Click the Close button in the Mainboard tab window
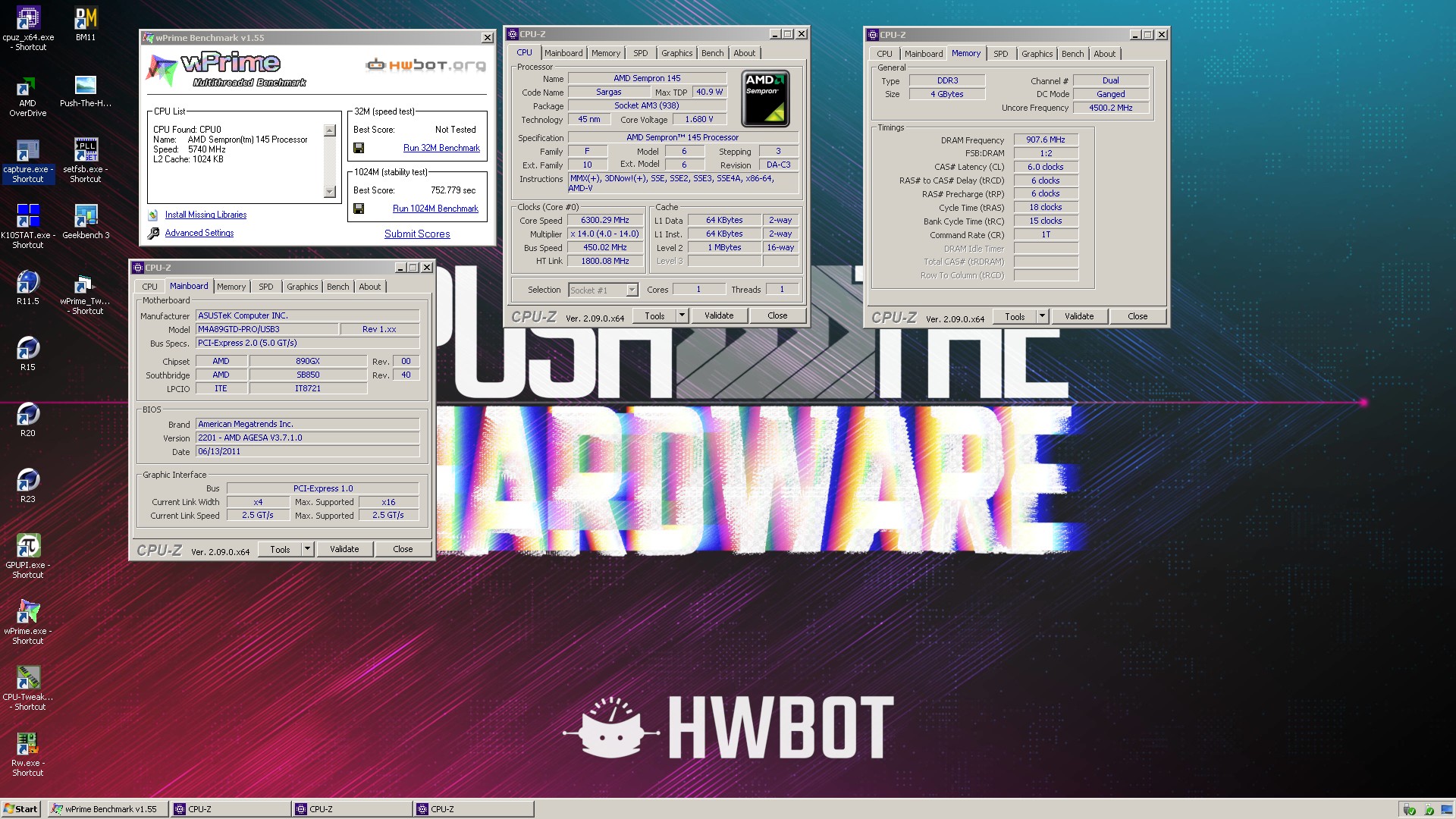 [x=403, y=549]
